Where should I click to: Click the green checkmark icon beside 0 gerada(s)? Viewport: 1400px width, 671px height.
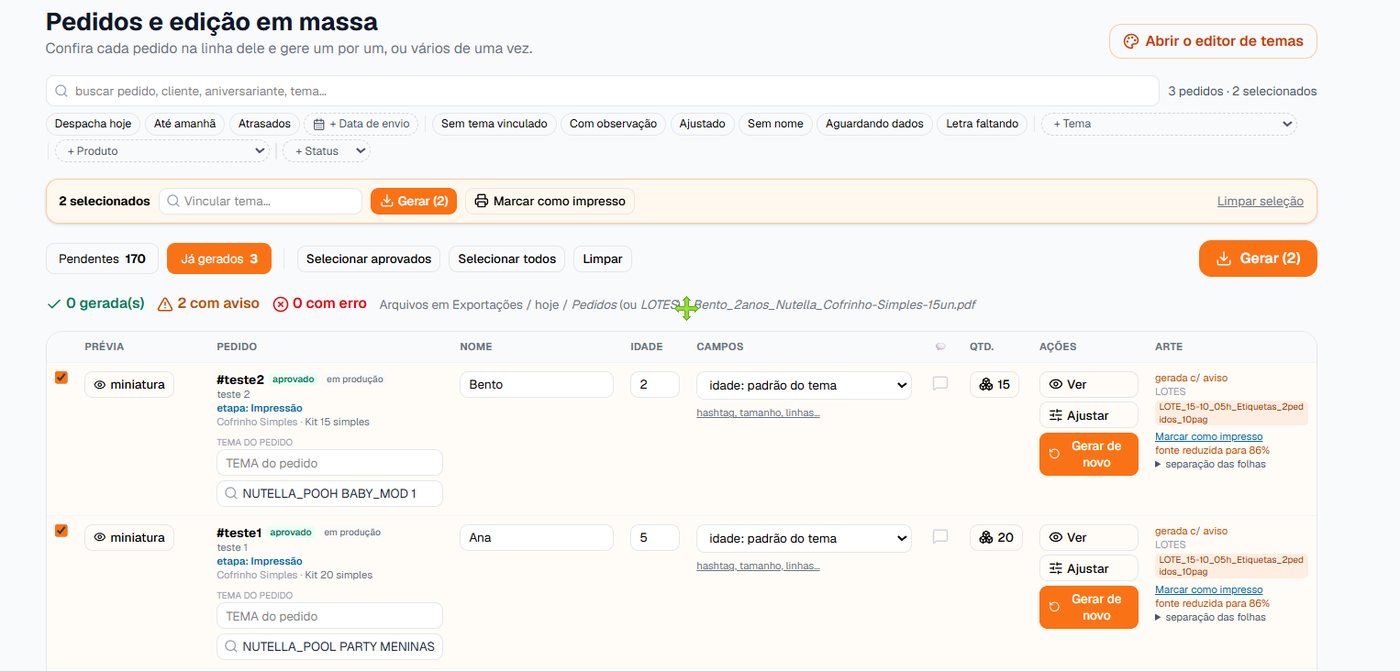click(x=53, y=304)
